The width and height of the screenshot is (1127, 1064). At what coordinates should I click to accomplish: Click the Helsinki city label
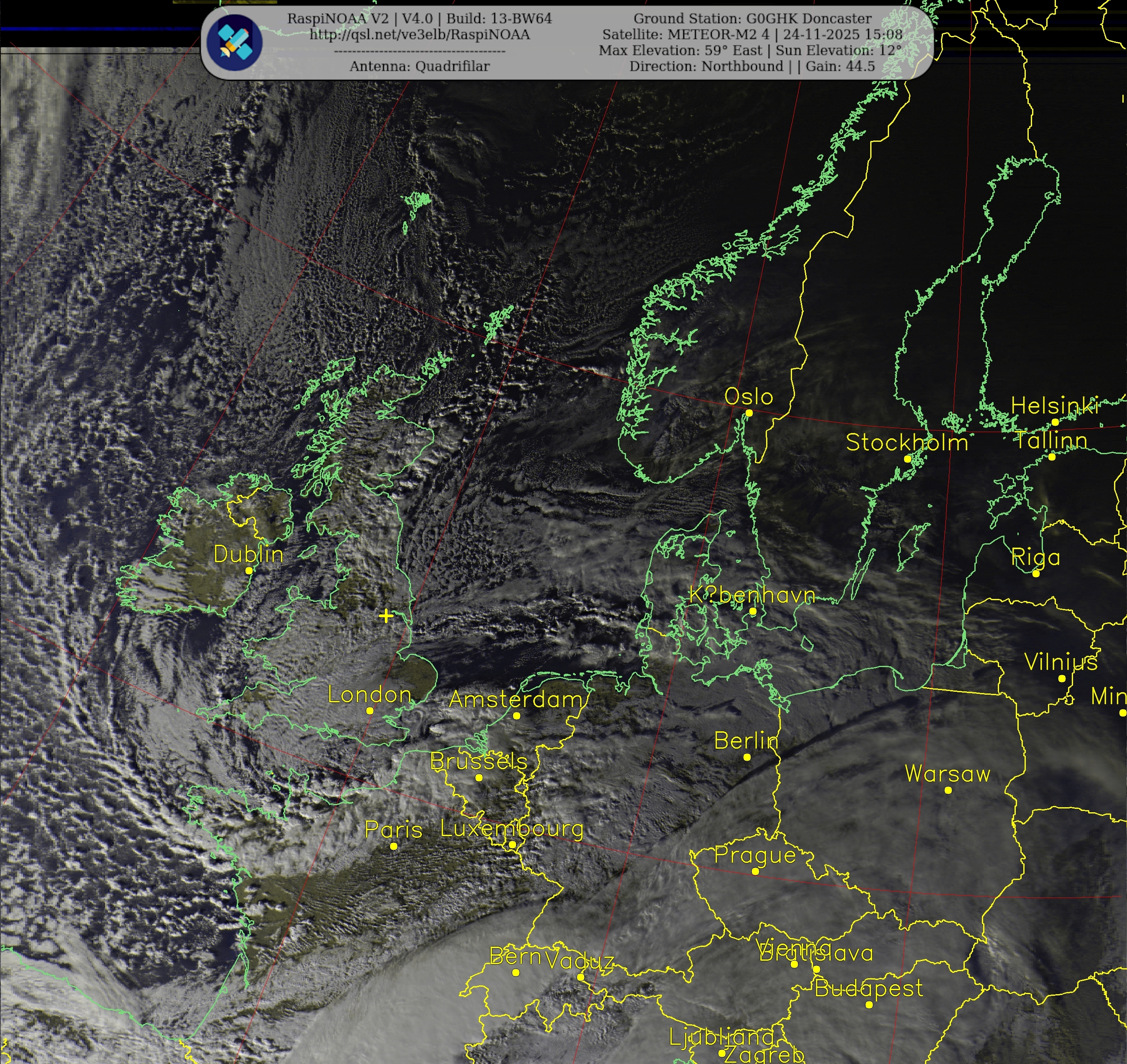point(1054,406)
